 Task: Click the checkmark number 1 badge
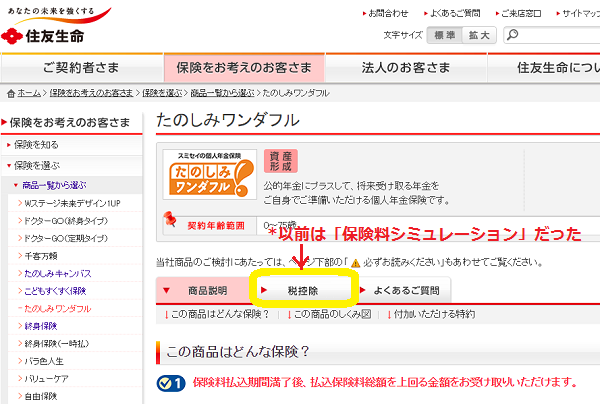[171, 383]
